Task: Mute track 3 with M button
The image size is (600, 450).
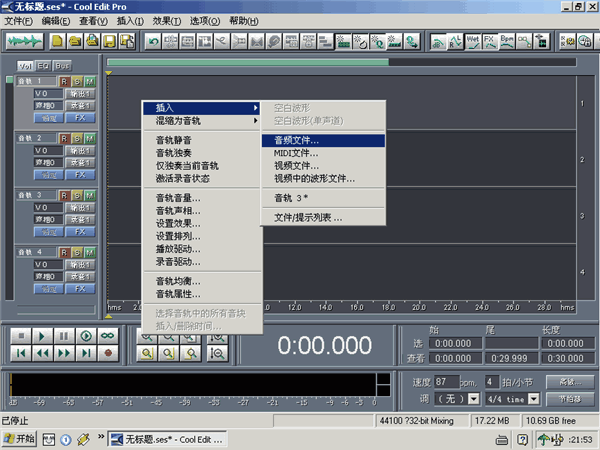Action: tap(89, 195)
